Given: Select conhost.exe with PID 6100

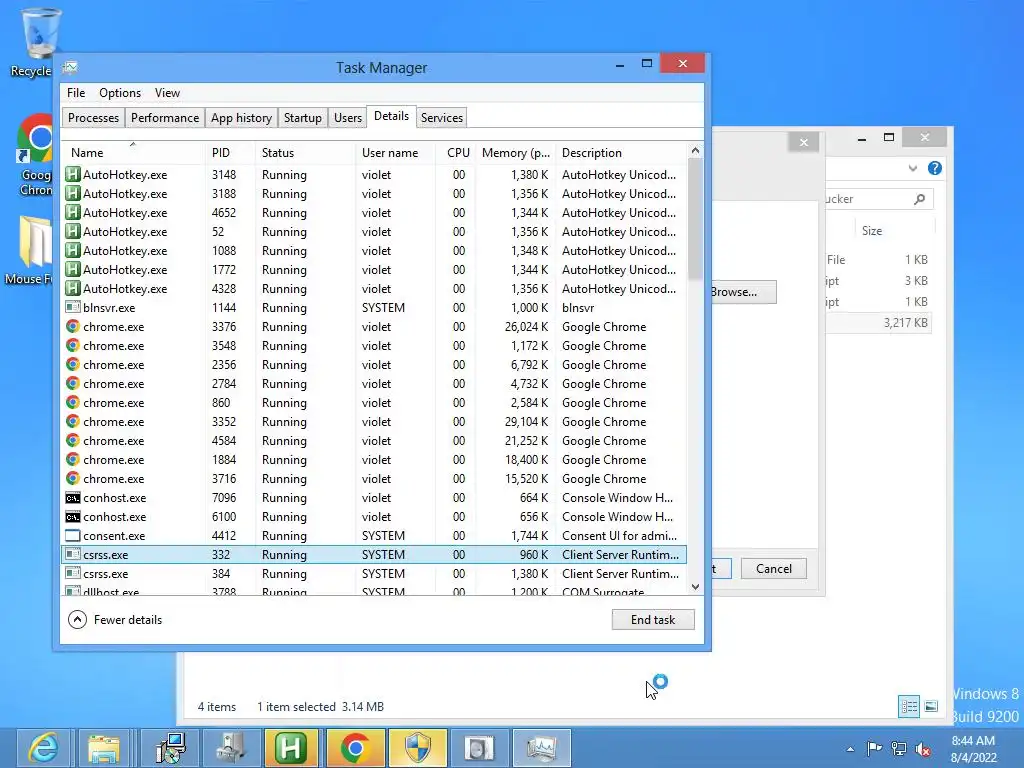Looking at the screenshot, I should point(375,517).
